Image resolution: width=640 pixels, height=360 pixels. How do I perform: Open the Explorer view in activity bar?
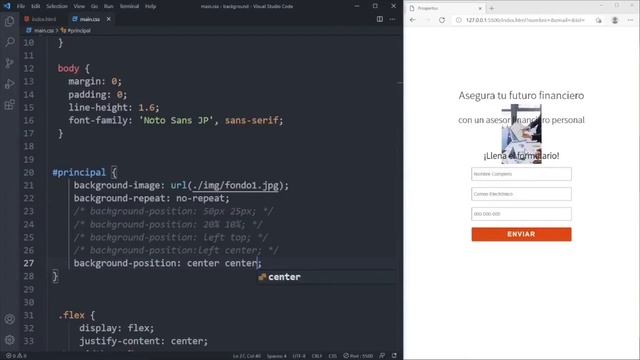click(x=9, y=21)
